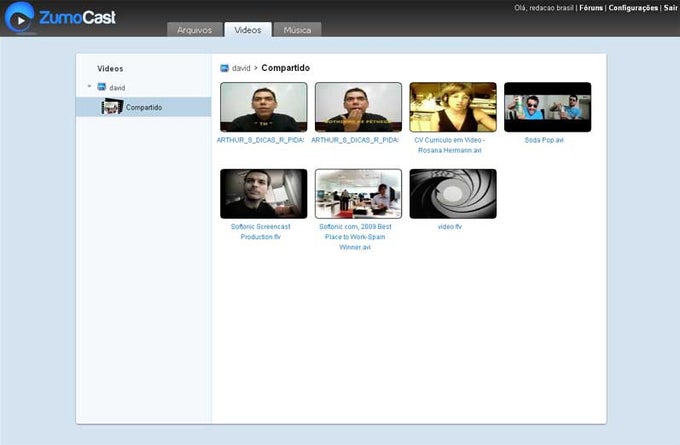Open the video.flv spiral thumbnail

click(x=453, y=194)
